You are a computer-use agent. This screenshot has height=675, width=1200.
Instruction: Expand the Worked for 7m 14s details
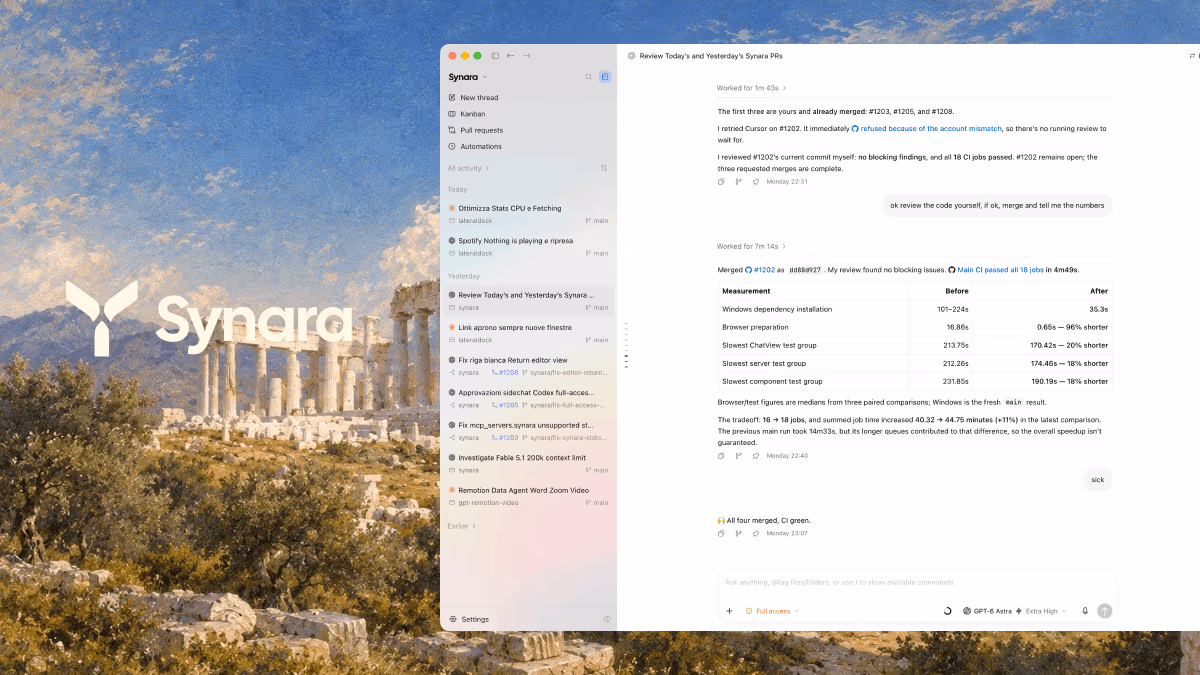click(751, 246)
